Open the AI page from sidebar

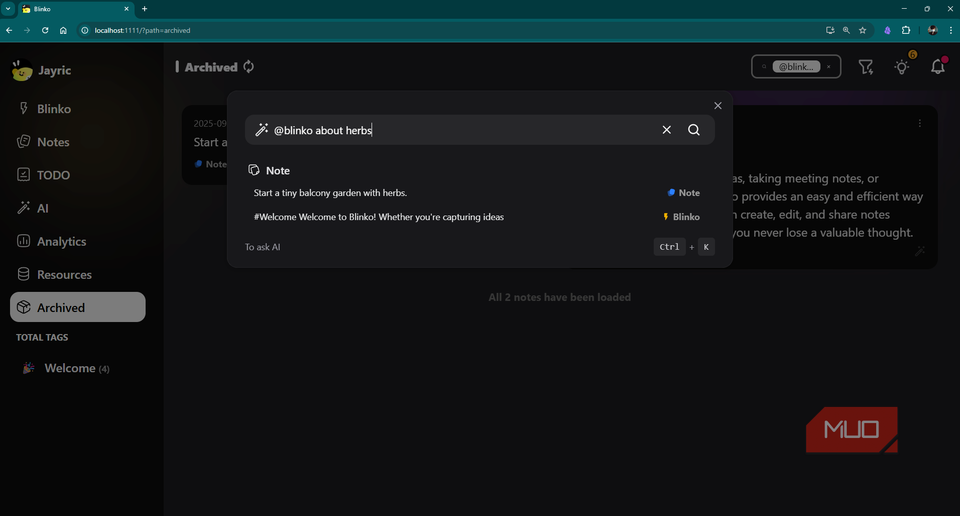pyautogui.click(x=42, y=208)
